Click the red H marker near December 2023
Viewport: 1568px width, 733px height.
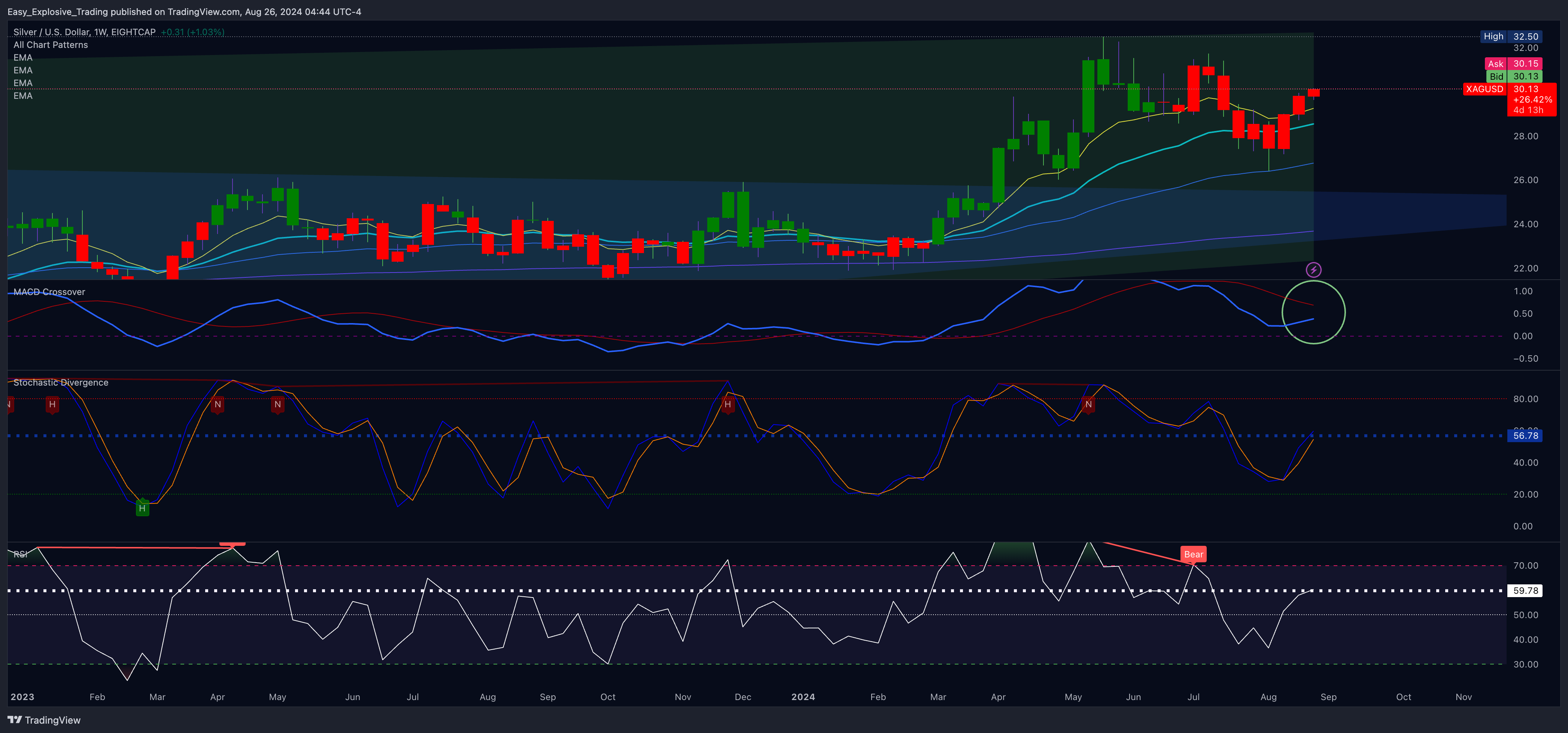point(727,404)
